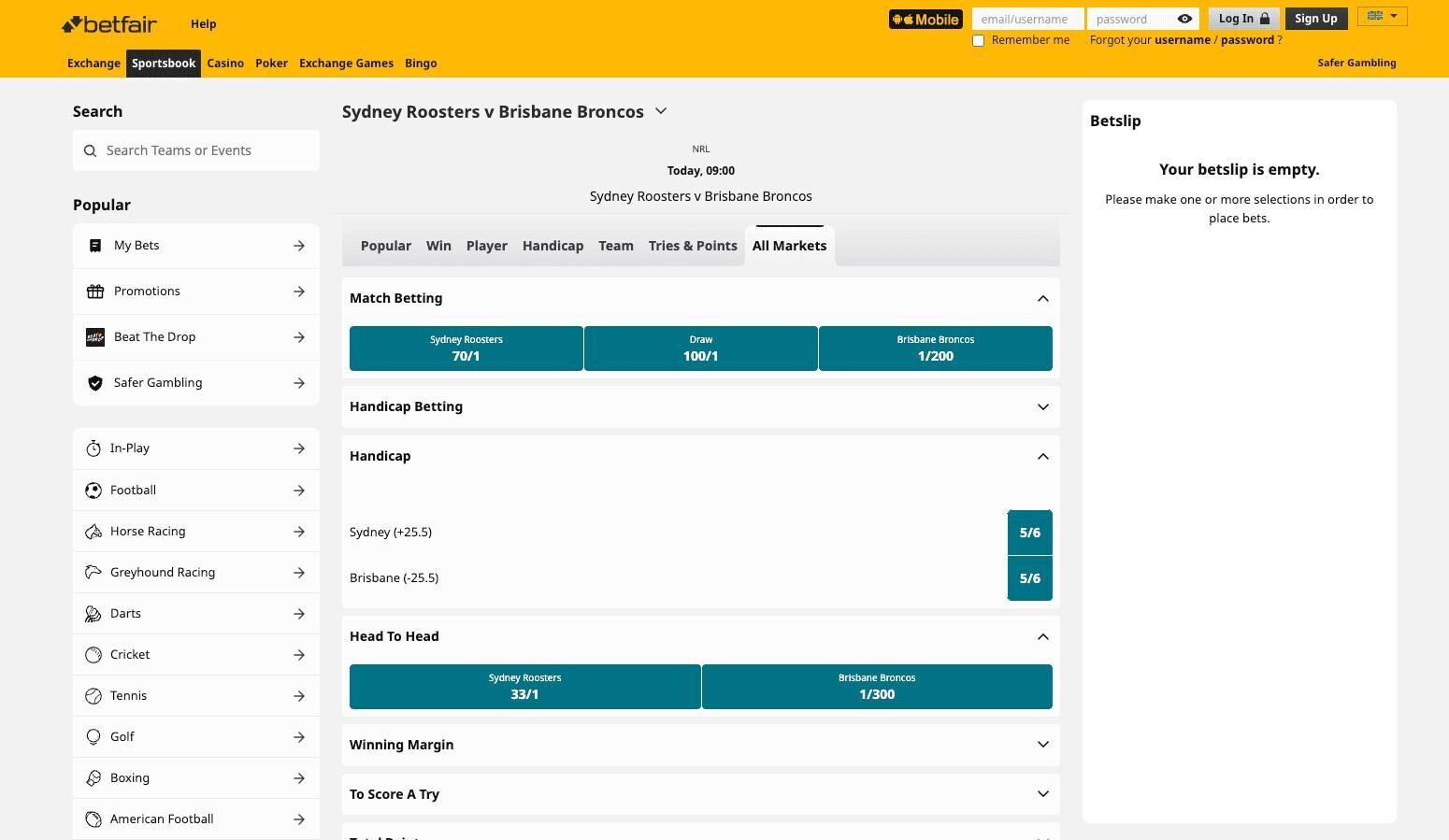Open the Help link
The height and width of the screenshot is (840, 1449).
click(203, 24)
